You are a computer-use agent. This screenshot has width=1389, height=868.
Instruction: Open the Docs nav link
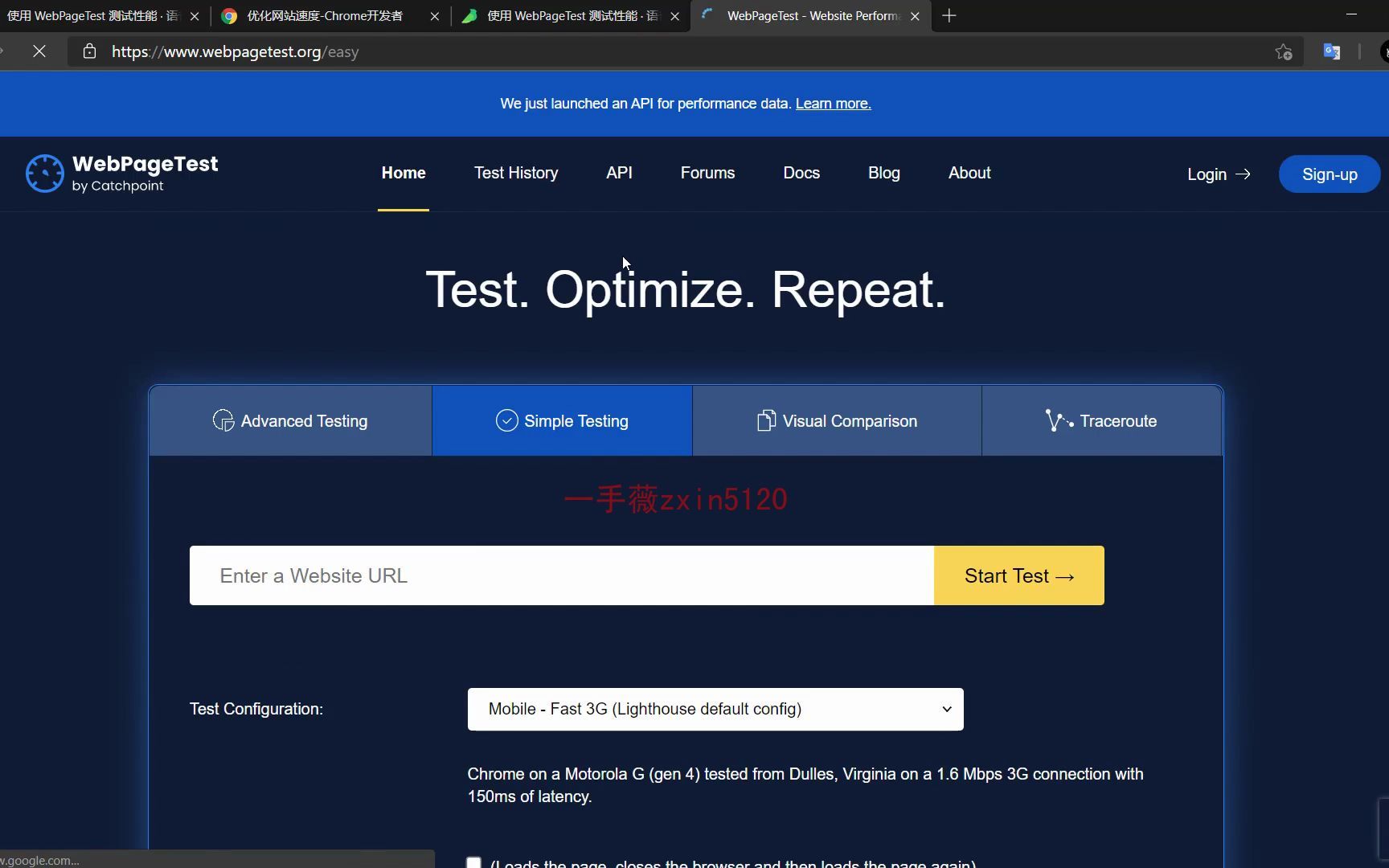tap(801, 174)
